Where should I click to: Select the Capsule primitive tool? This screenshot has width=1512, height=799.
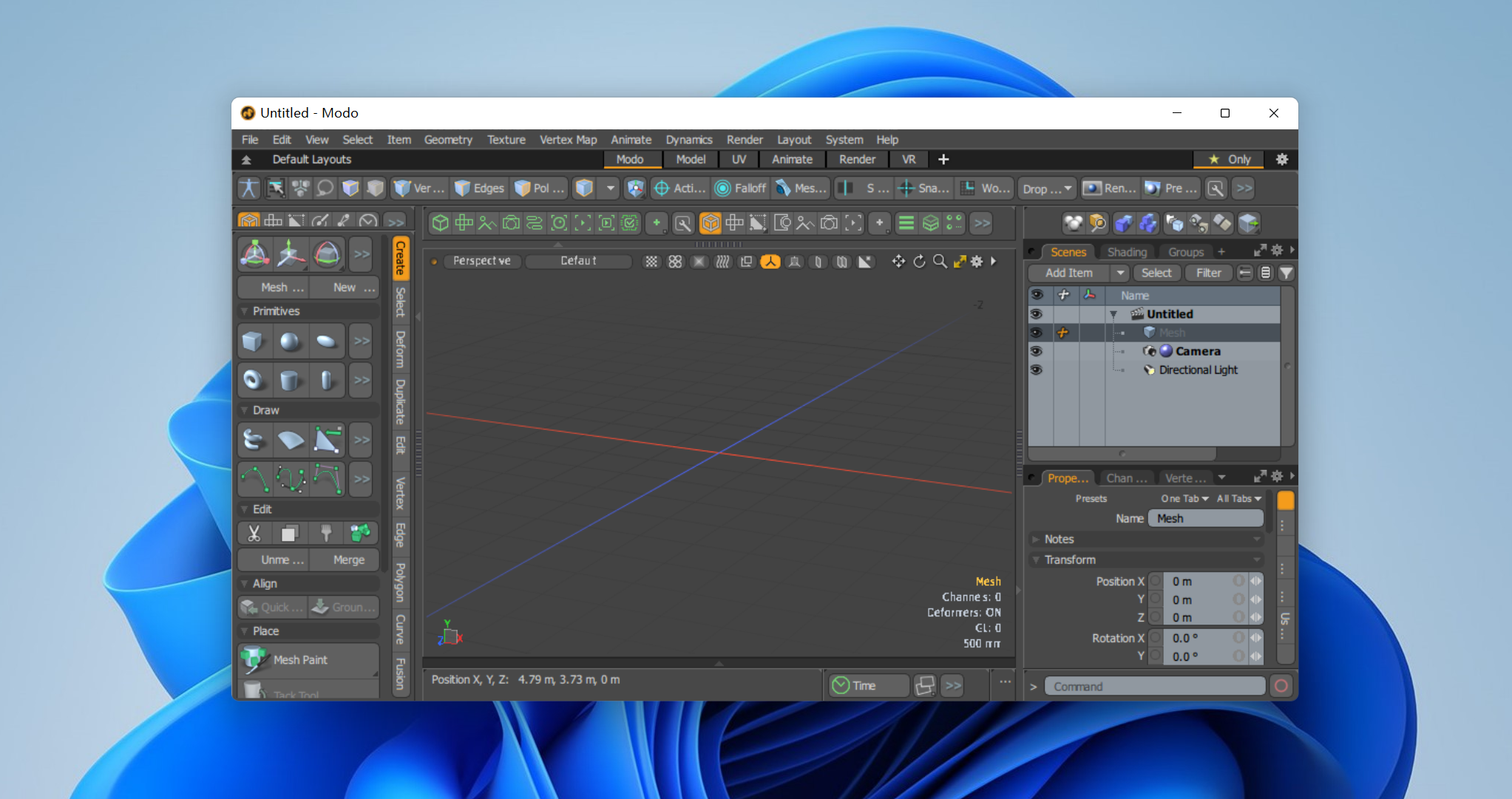coord(326,380)
